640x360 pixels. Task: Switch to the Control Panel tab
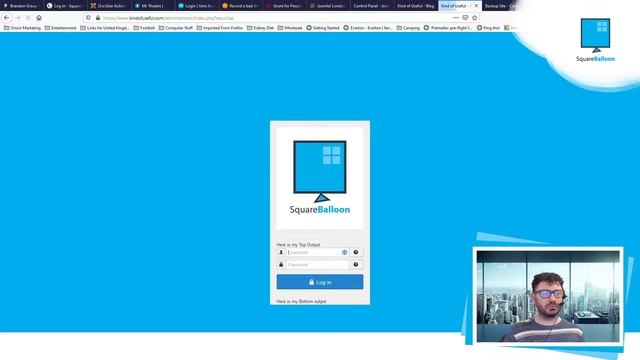[x=371, y=6]
